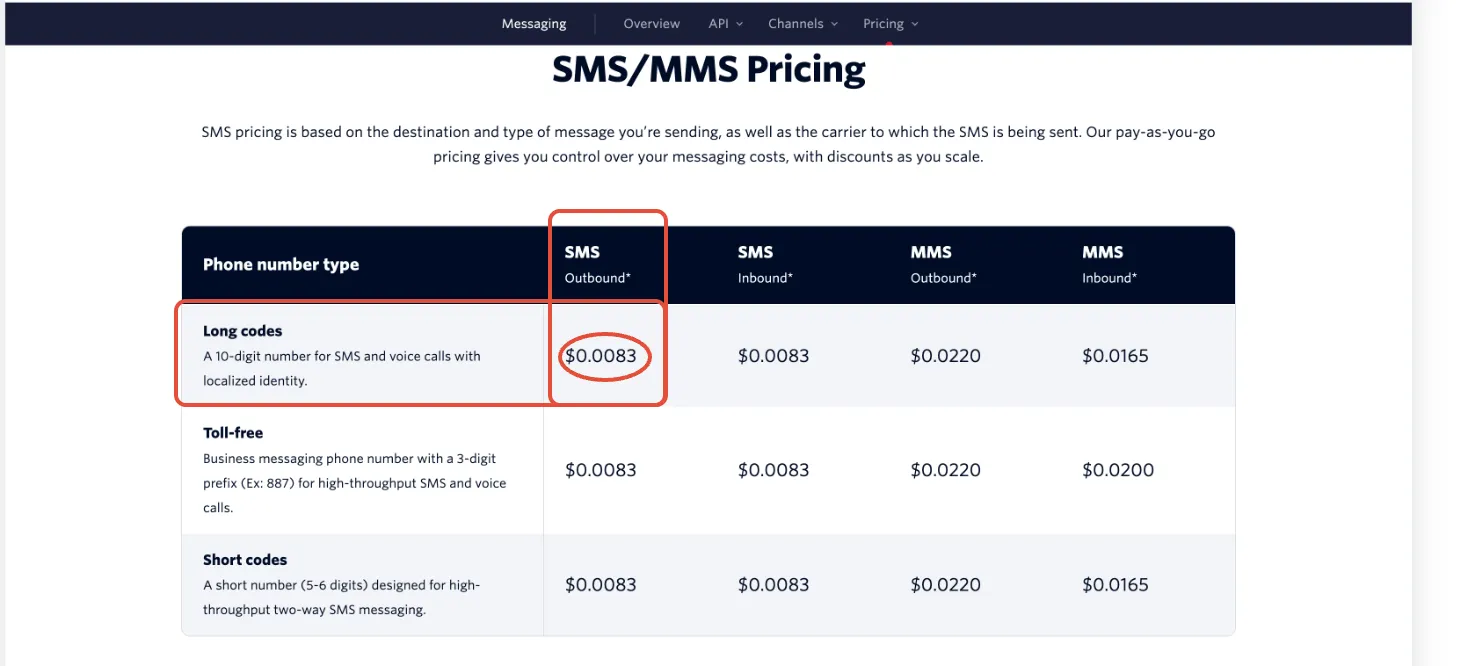Click the Short codes row title

(x=245, y=560)
